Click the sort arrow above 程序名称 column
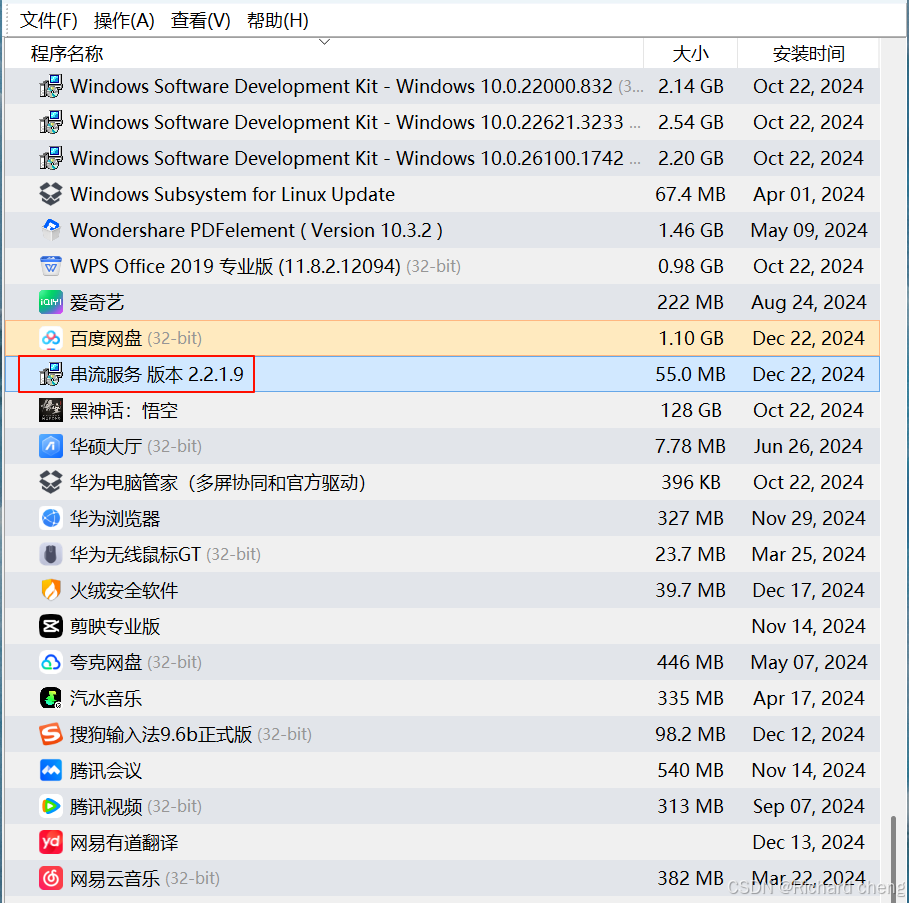This screenshot has width=909, height=903. point(325,42)
